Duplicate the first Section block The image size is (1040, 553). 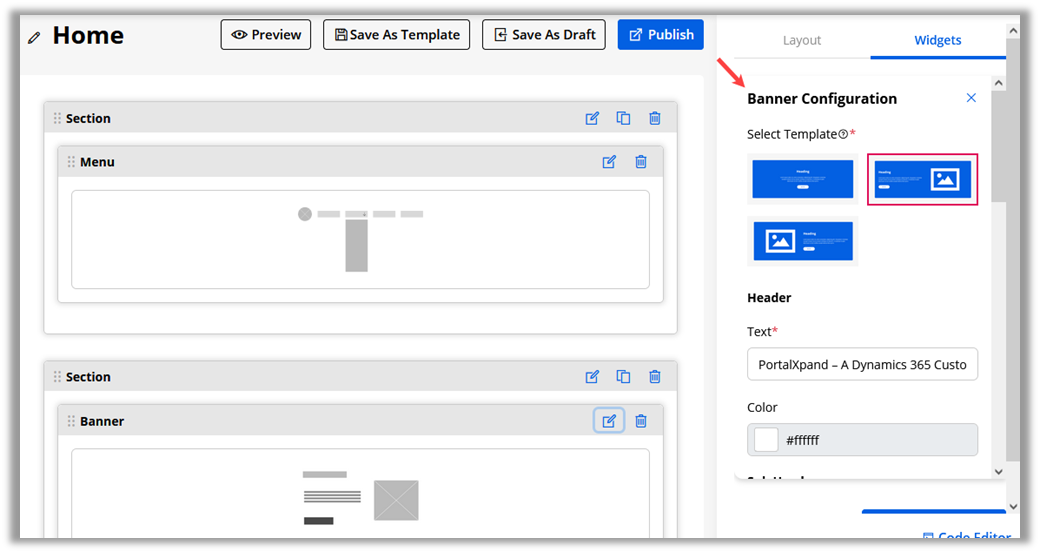(623, 118)
